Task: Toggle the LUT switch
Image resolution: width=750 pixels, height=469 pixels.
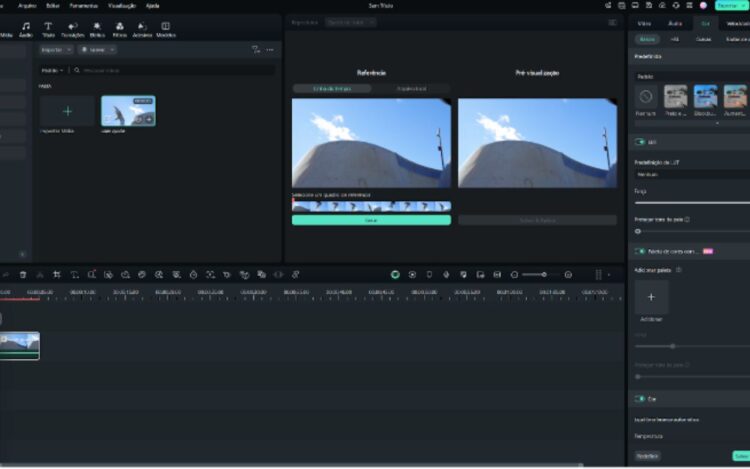Action: click(x=640, y=142)
